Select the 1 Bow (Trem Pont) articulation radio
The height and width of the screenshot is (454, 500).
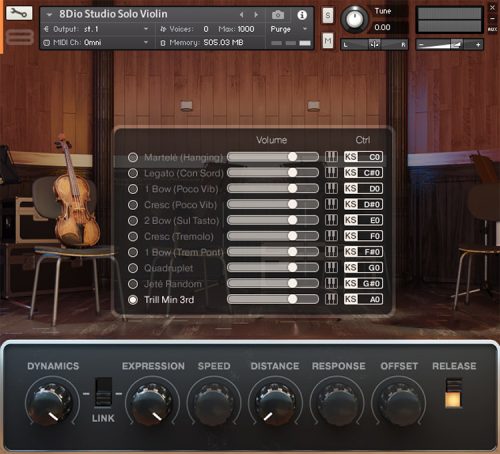[x=133, y=252]
